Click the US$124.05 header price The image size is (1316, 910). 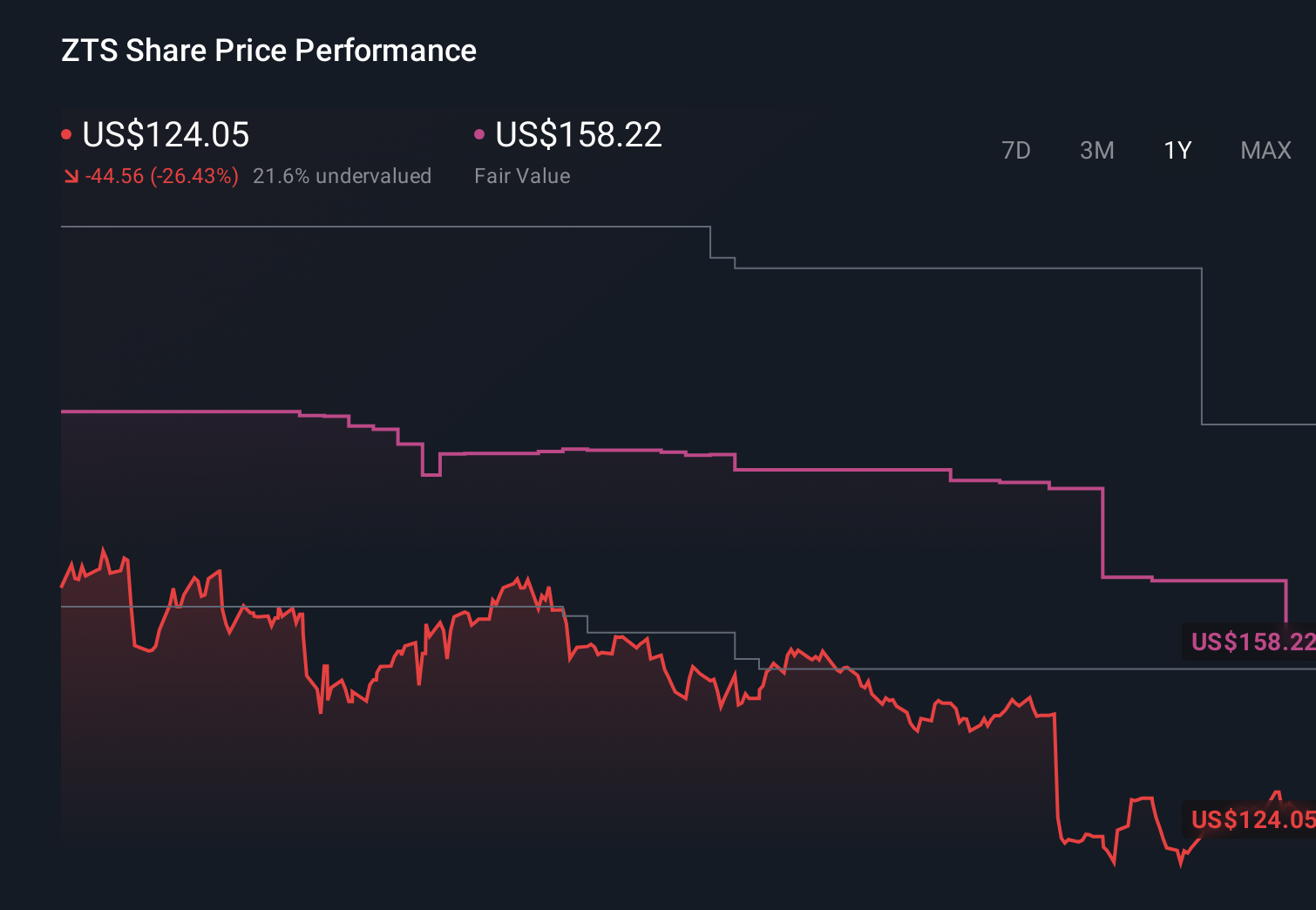point(166,135)
